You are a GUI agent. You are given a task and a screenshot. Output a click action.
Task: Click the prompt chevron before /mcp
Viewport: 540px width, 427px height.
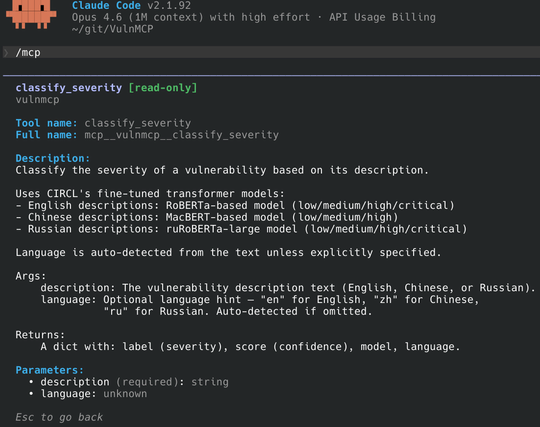coord(6,53)
